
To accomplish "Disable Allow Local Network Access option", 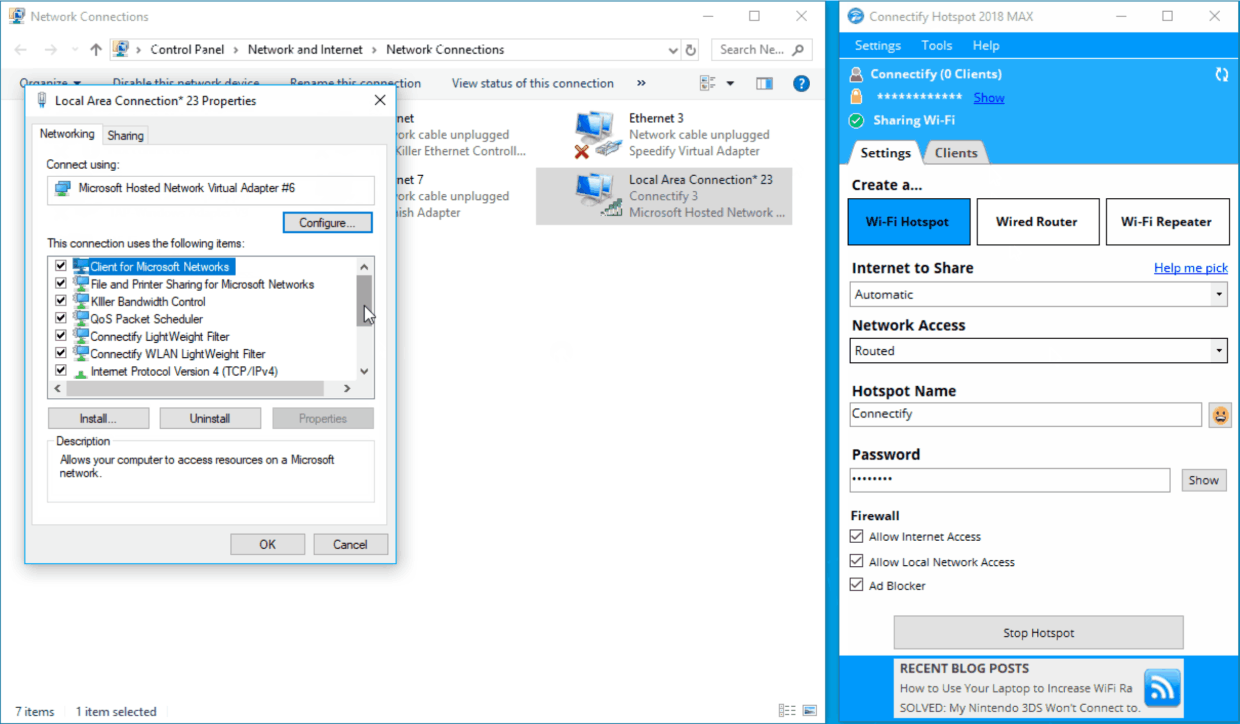I will point(856,562).
